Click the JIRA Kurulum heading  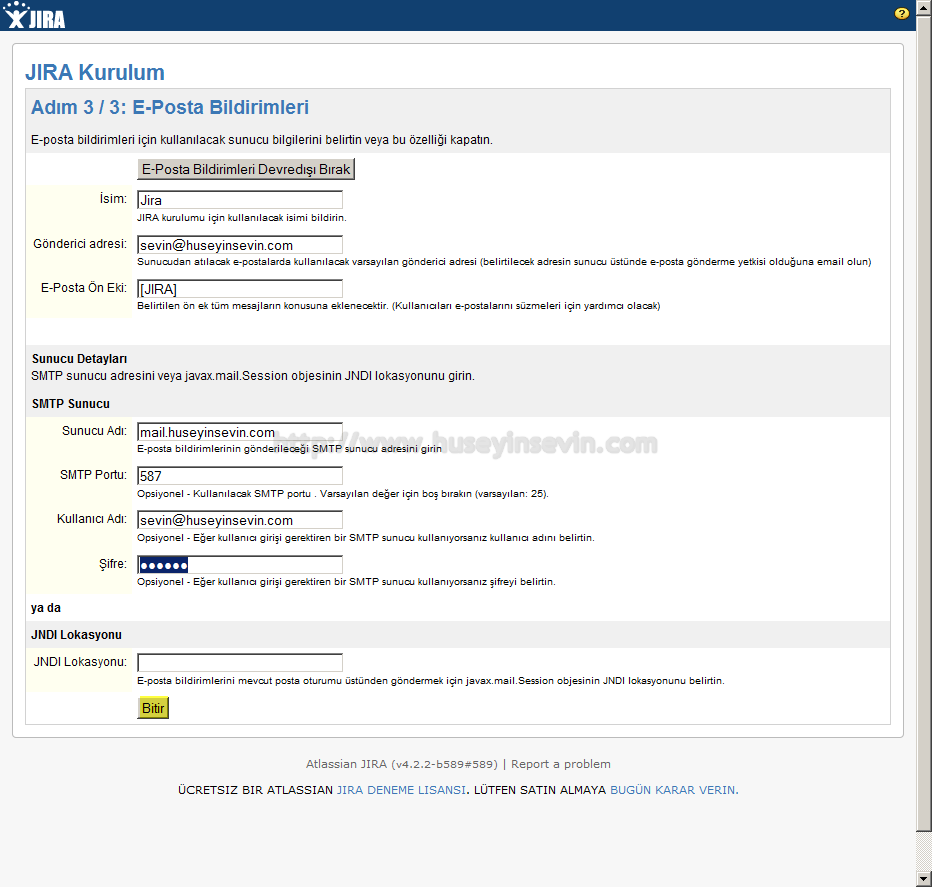point(95,73)
